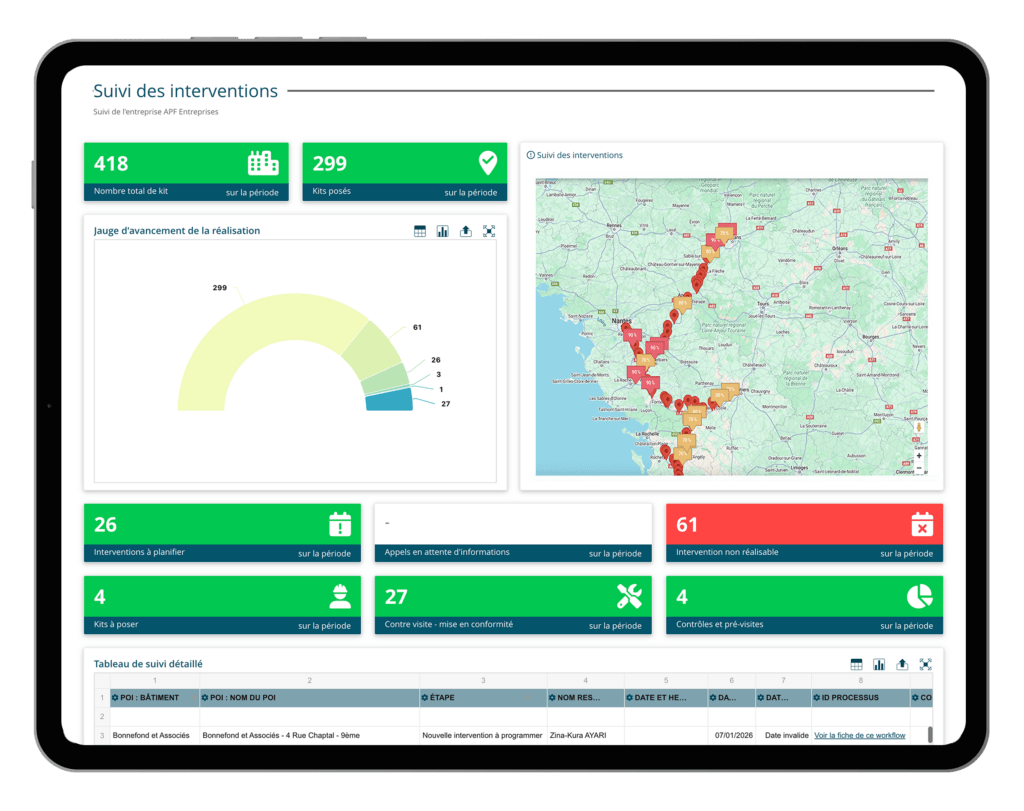Screen dimensions: 1024x811
Task: Expand the gauge widget to fullscreen
Action: pyautogui.click(x=489, y=231)
